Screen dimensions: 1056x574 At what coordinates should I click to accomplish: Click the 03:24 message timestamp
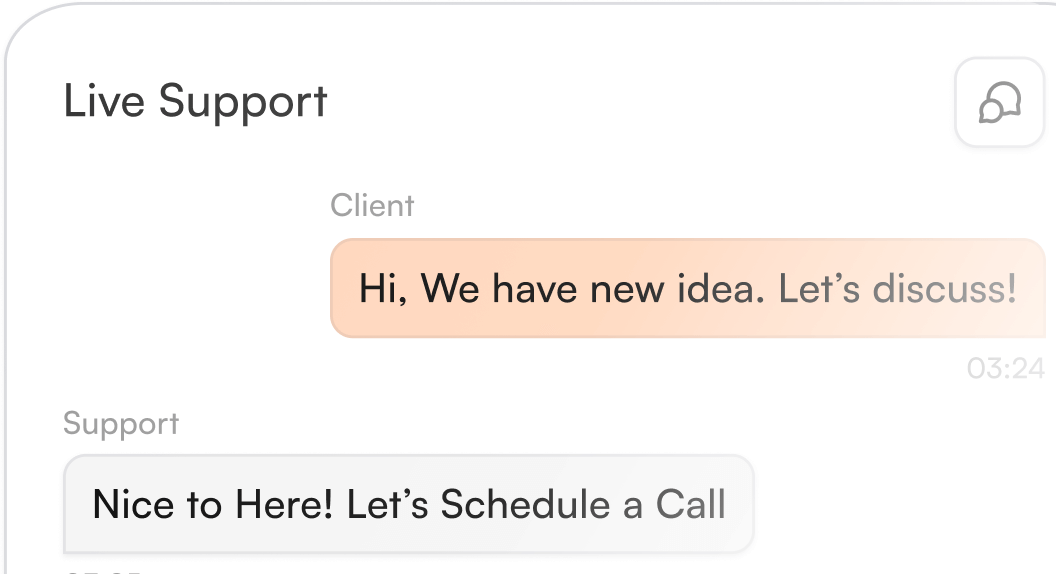1005,369
